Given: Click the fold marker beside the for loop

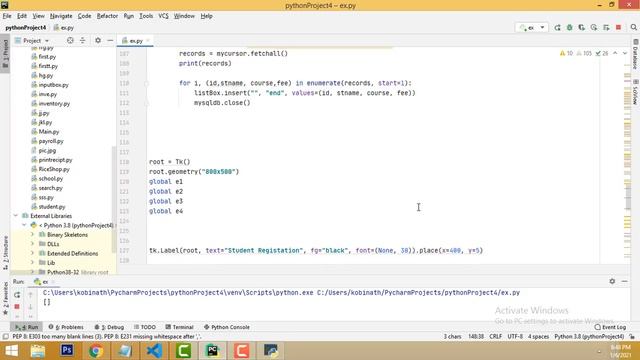Looking at the screenshot, I should [146, 83].
